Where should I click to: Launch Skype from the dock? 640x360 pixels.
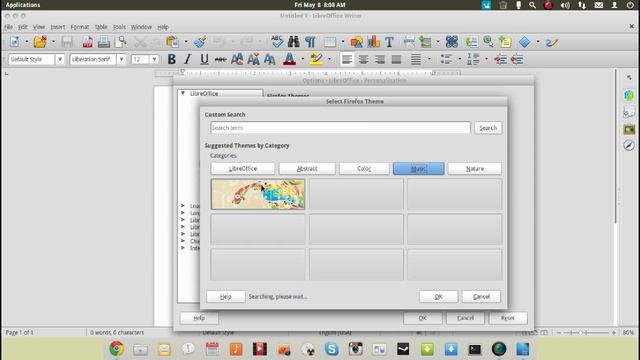[331, 349]
